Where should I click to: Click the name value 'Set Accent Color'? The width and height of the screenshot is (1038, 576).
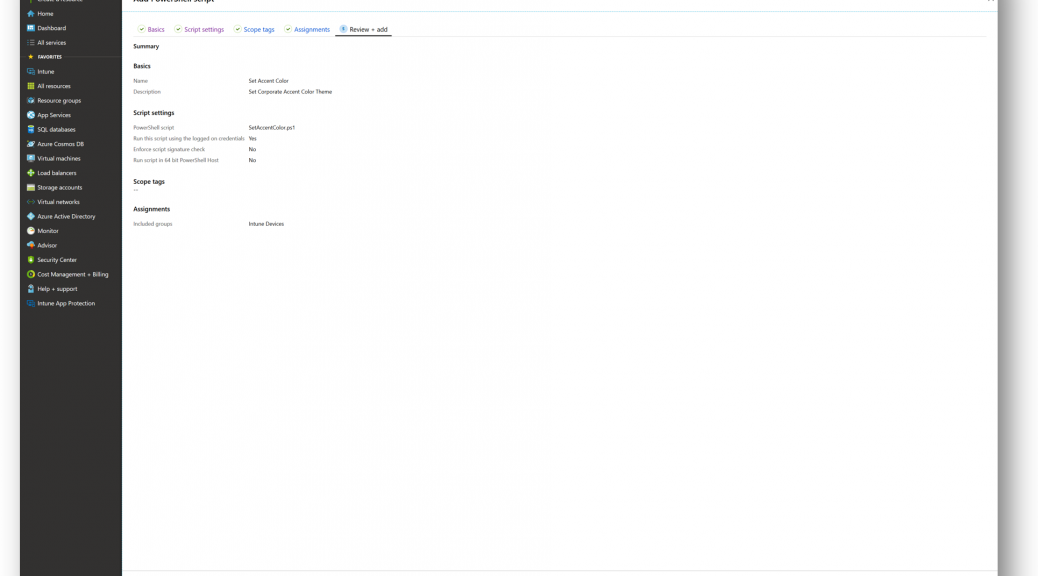pyautogui.click(x=268, y=81)
